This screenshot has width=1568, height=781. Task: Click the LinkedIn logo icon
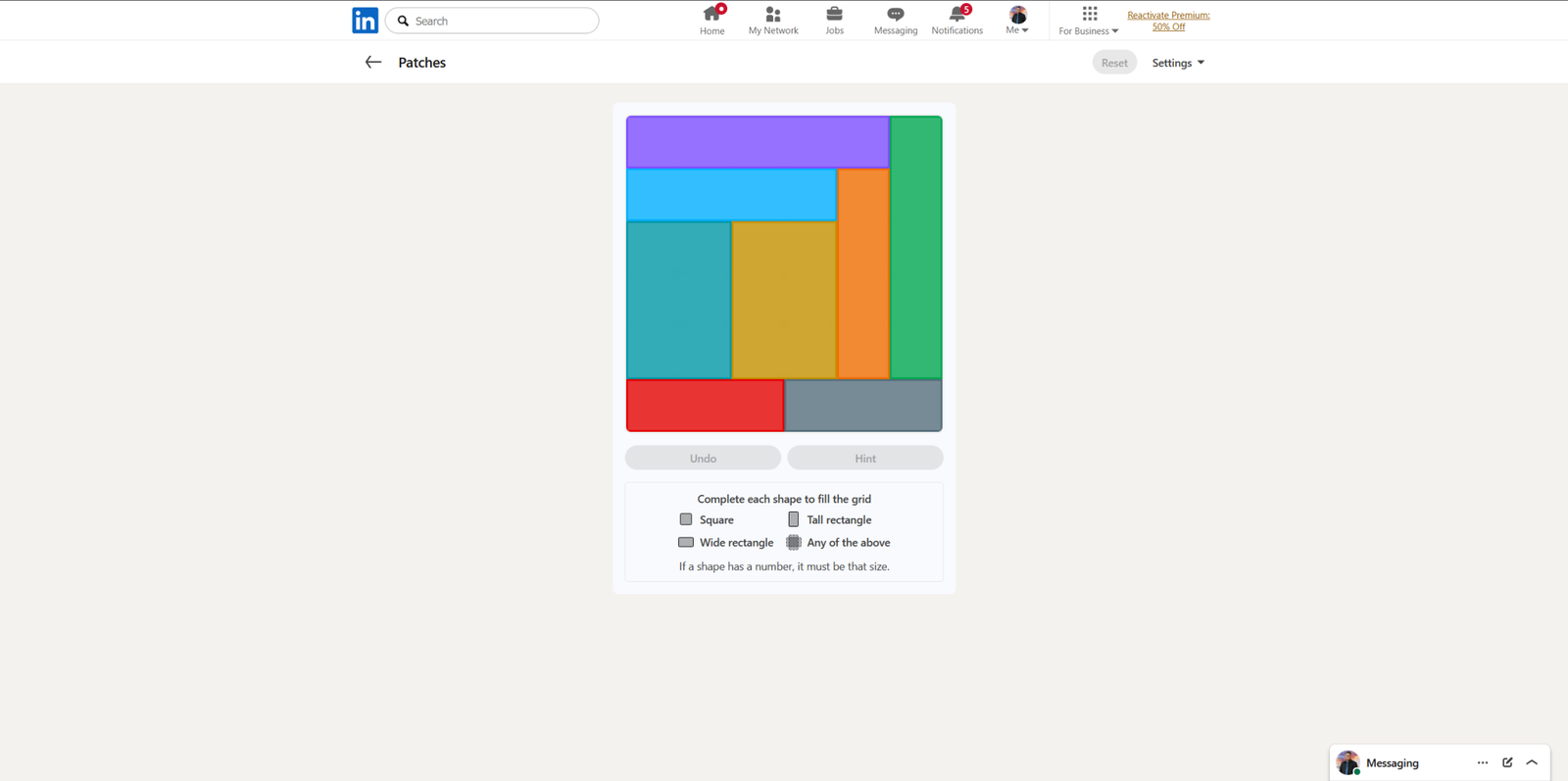(365, 21)
